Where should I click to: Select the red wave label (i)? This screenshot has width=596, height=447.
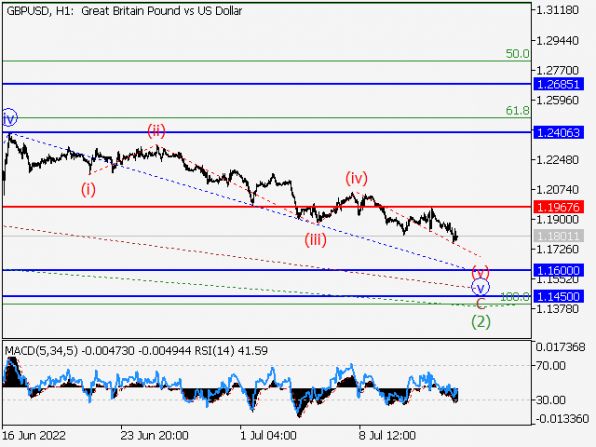pos(88,189)
